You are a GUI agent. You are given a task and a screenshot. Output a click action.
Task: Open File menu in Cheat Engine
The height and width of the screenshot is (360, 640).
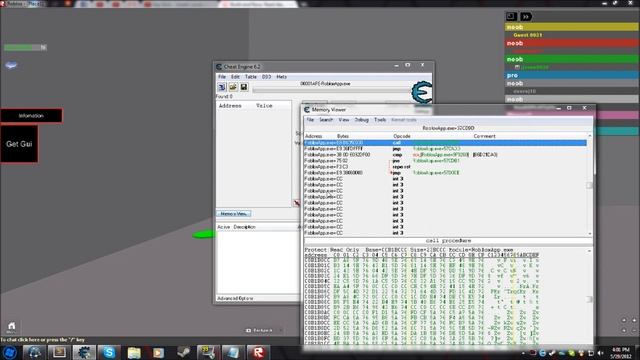[x=222, y=77]
